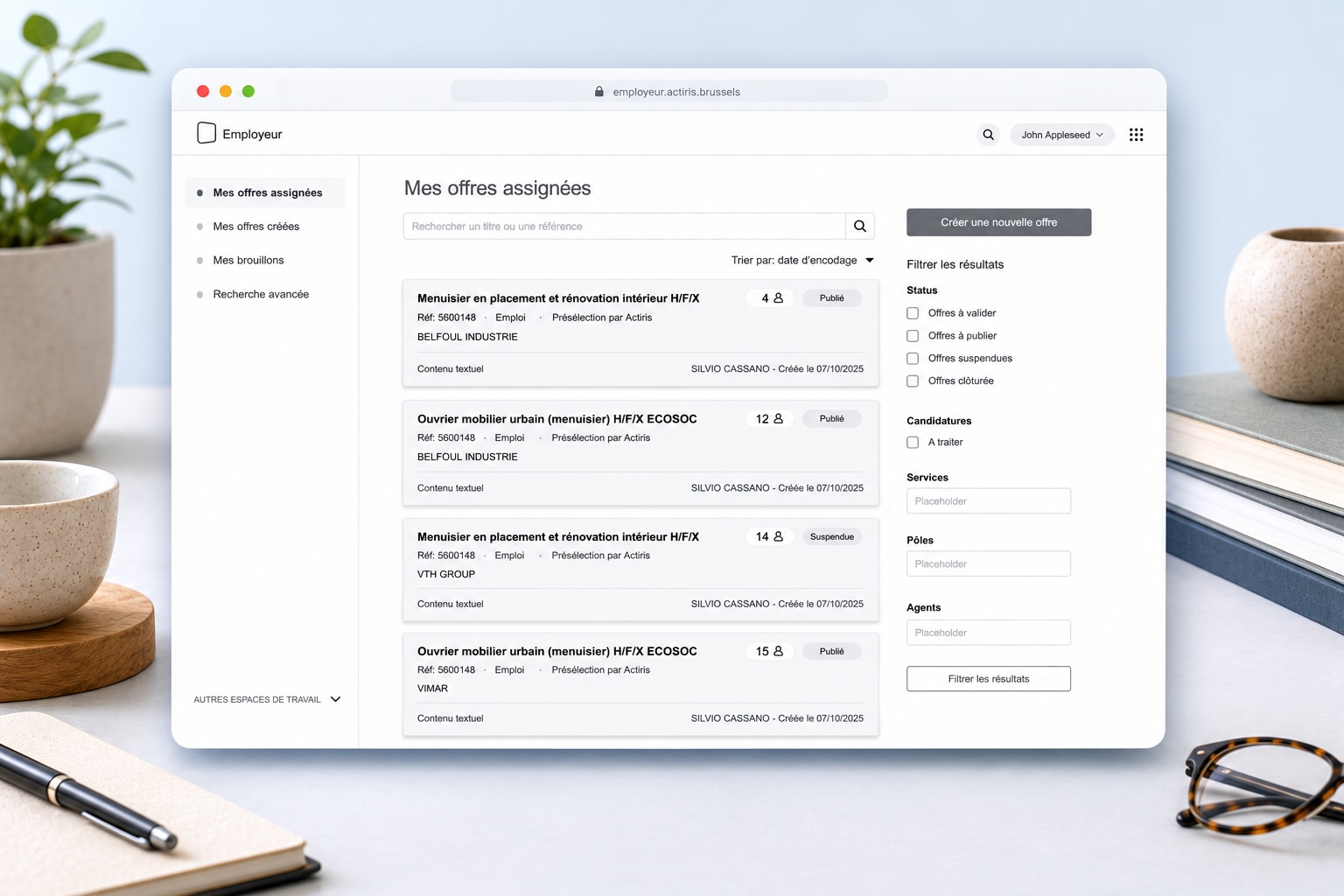The height and width of the screenshot is (896, 1344).
Task: Click Contenu textuel on VTH GROUP offer
Action: (451, 605)
